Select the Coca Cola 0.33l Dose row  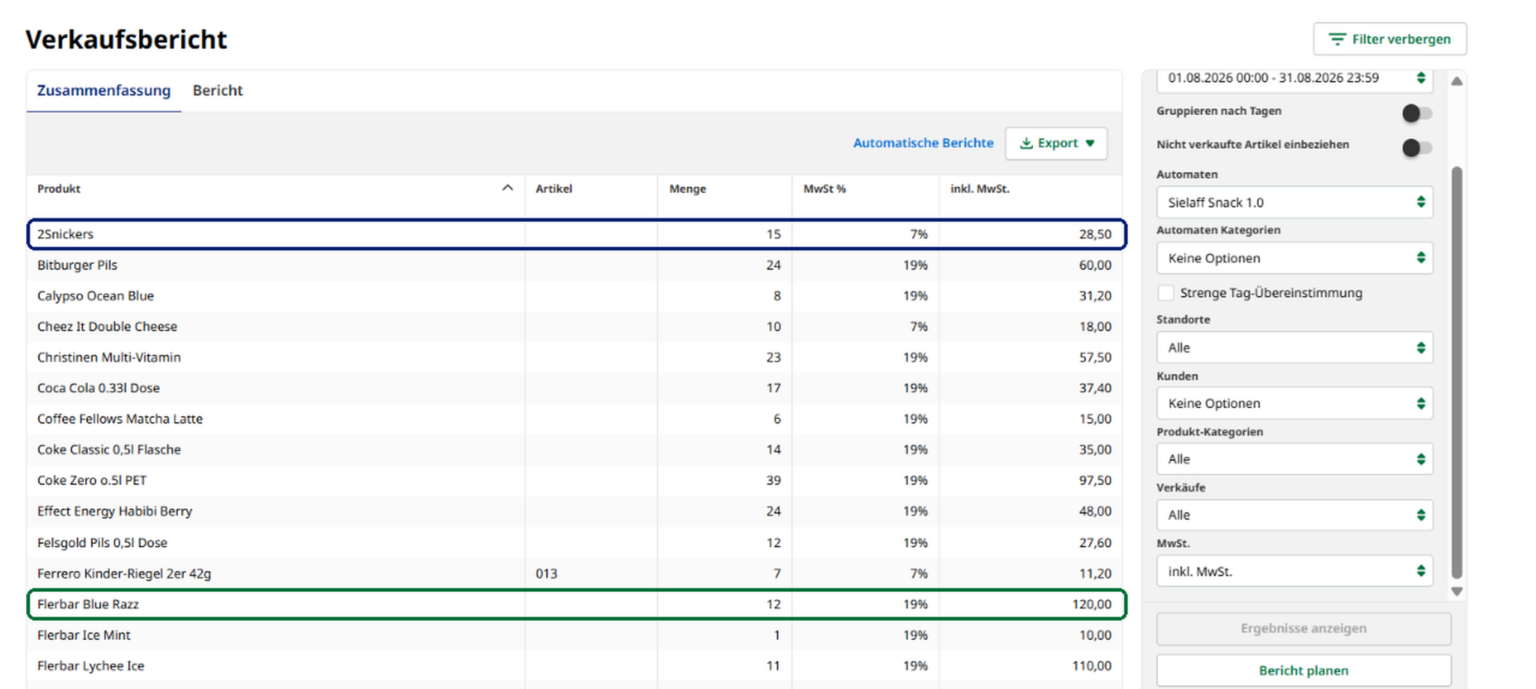[575, 388]
